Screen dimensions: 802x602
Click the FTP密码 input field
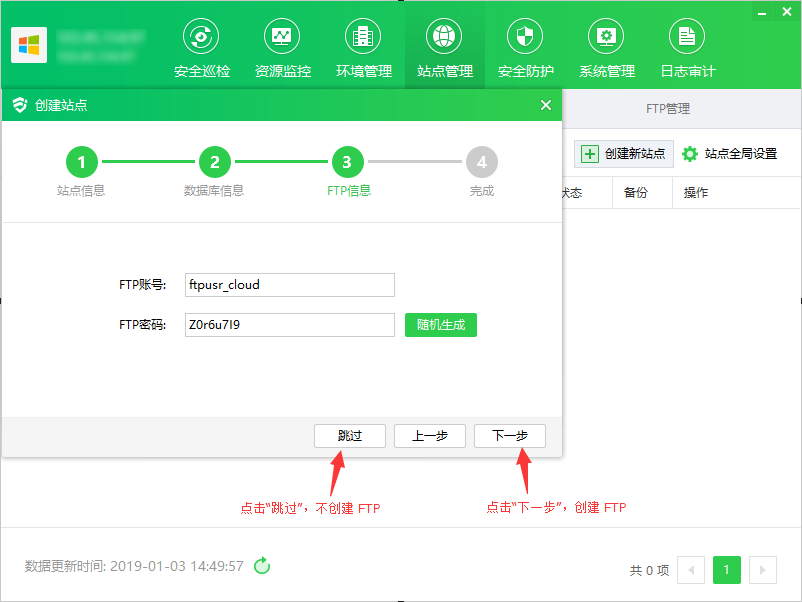click(289, 325)
